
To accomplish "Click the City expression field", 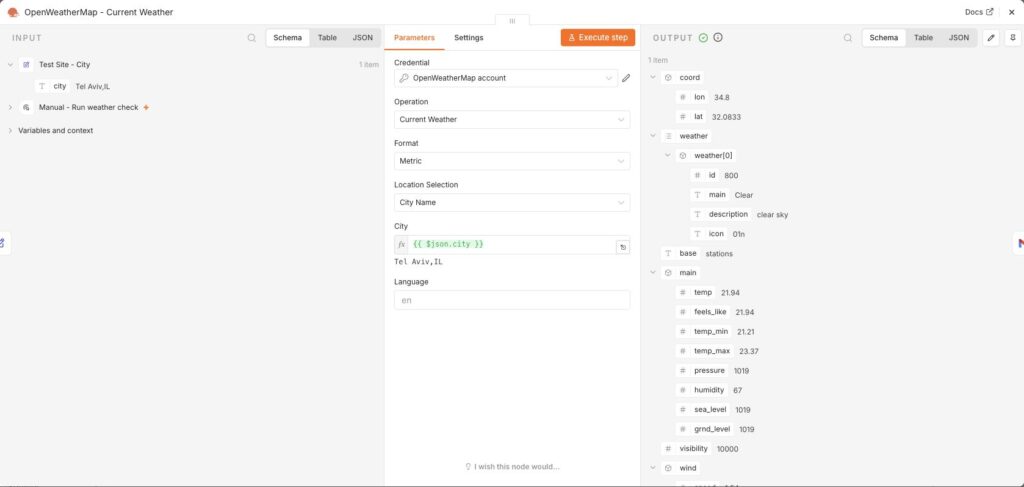I will click(512, 245).
